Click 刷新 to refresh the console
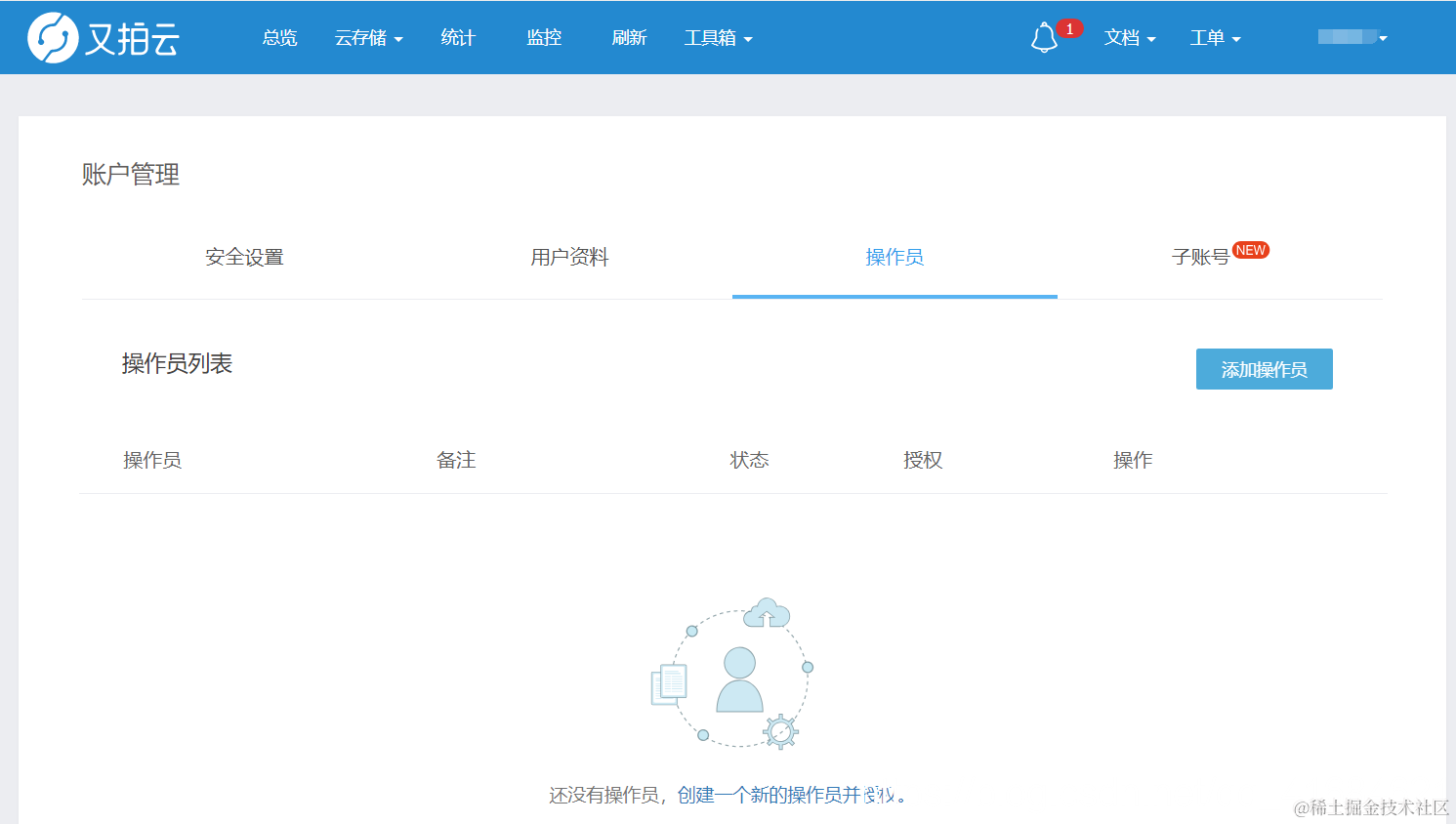1456x824 pixels. 629,37
